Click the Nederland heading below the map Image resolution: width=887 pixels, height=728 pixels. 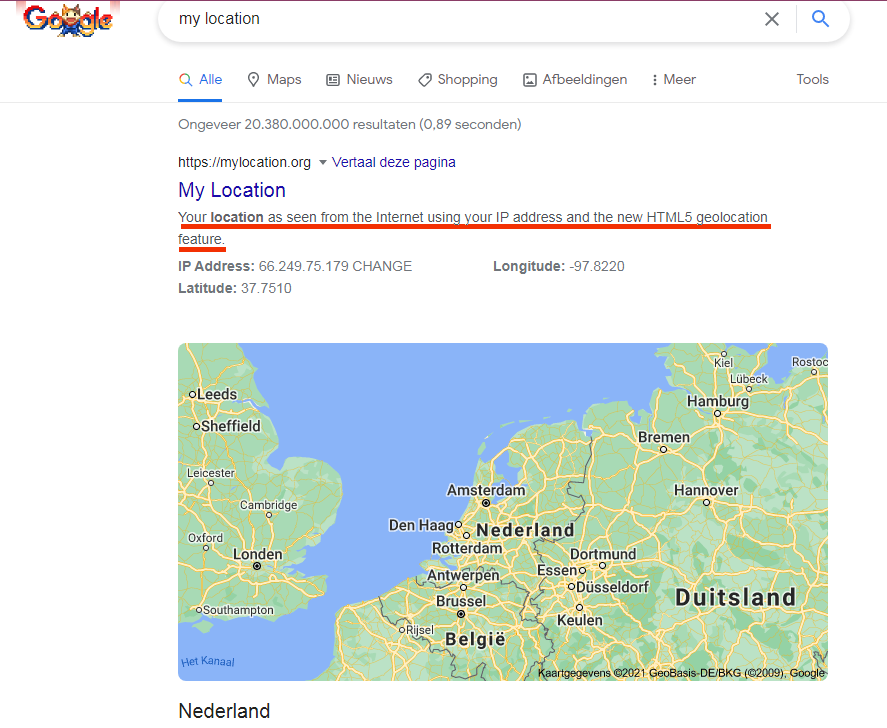pos(224,711)
